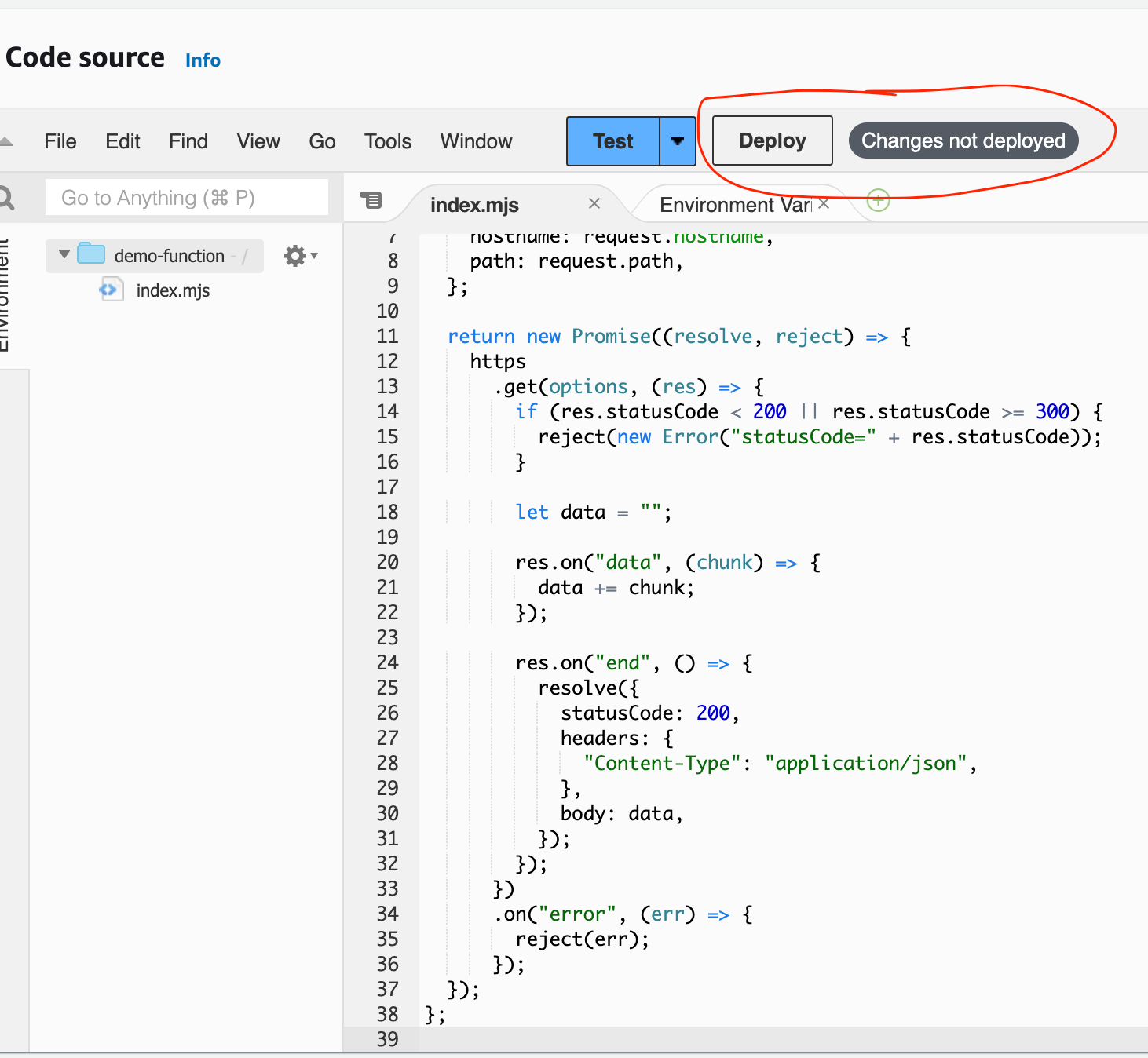Close the Environment Vari tab

824,203
